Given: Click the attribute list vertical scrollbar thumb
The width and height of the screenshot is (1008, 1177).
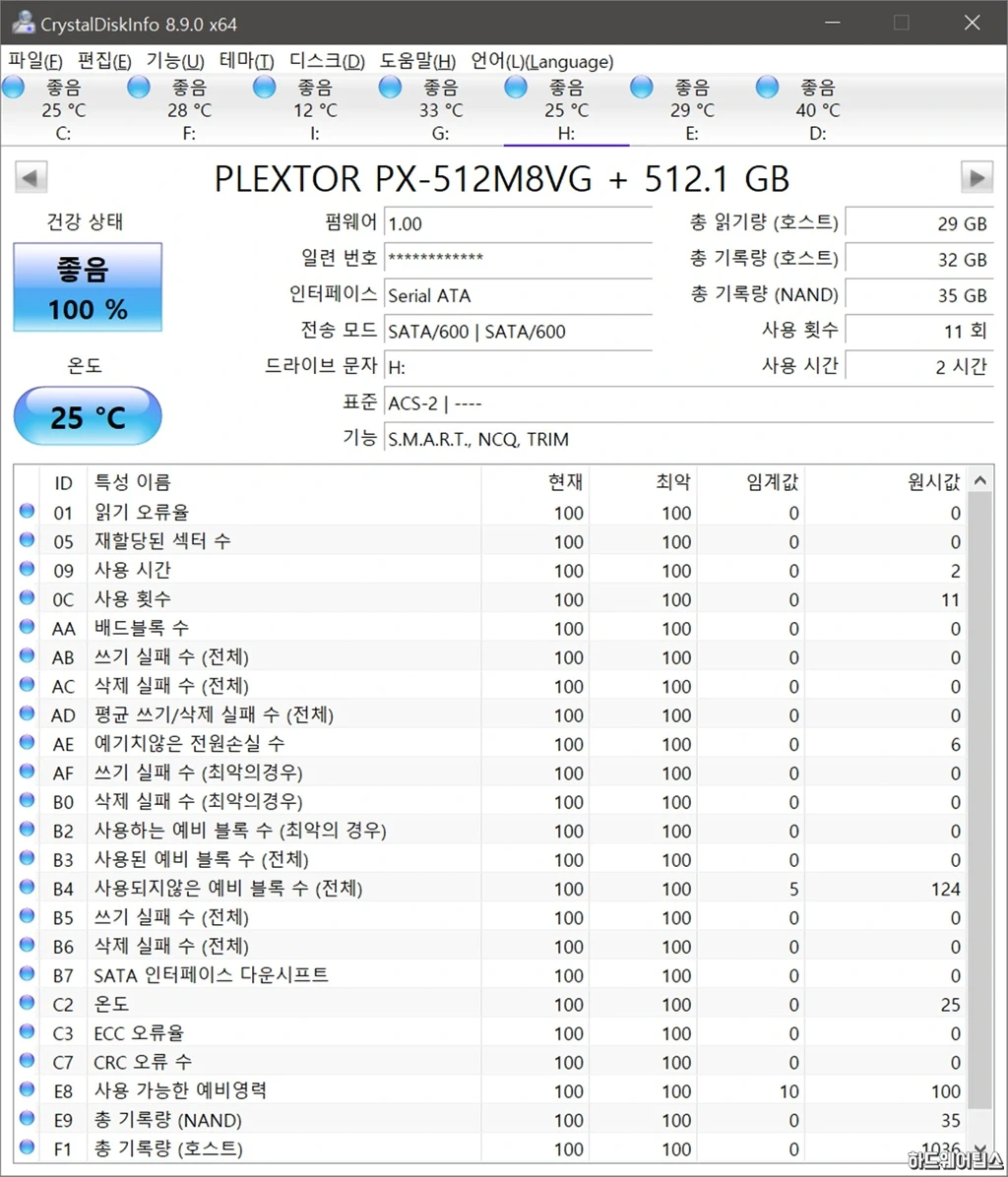Looking at the screenshot, I should [979, 800].
